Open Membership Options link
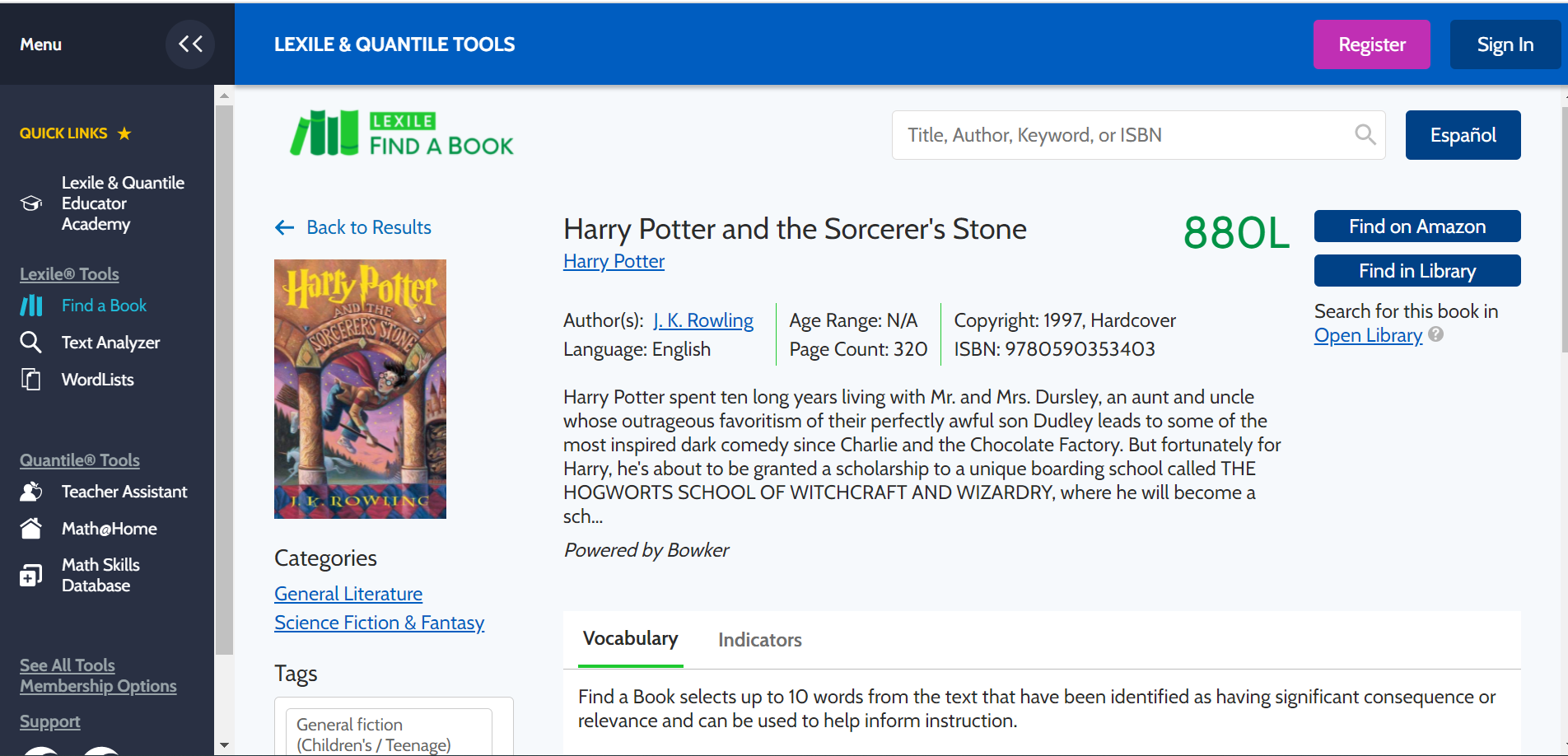Image resolution: width=1568 pixels, height=756 pixels. 98,686
